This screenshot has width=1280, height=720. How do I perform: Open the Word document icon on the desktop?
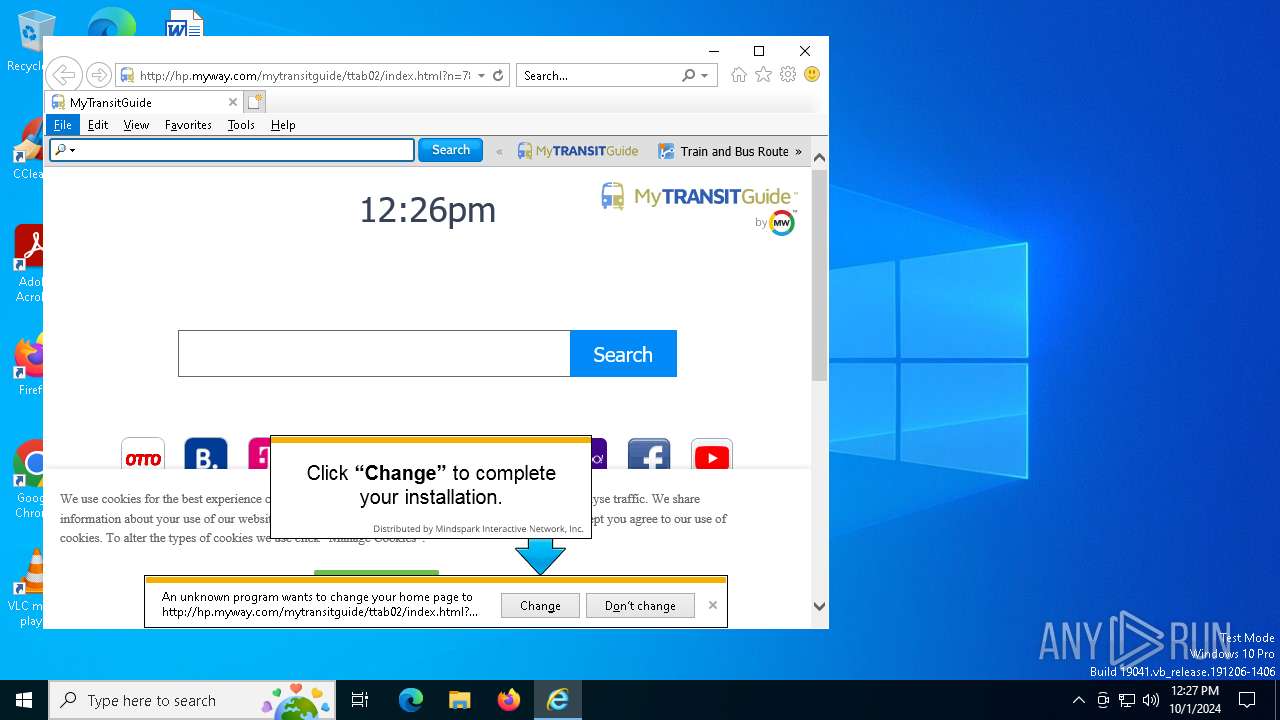tap(184, 24)
